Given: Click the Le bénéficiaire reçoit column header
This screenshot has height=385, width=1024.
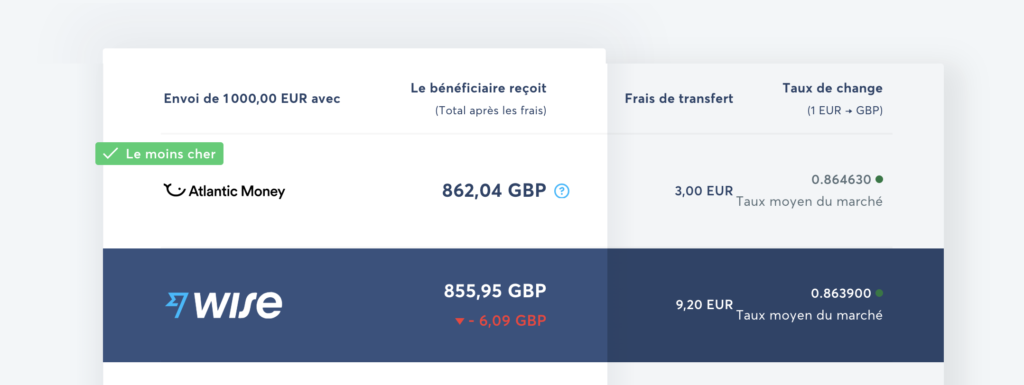Looking at the screenshot, I should (479, 88).
